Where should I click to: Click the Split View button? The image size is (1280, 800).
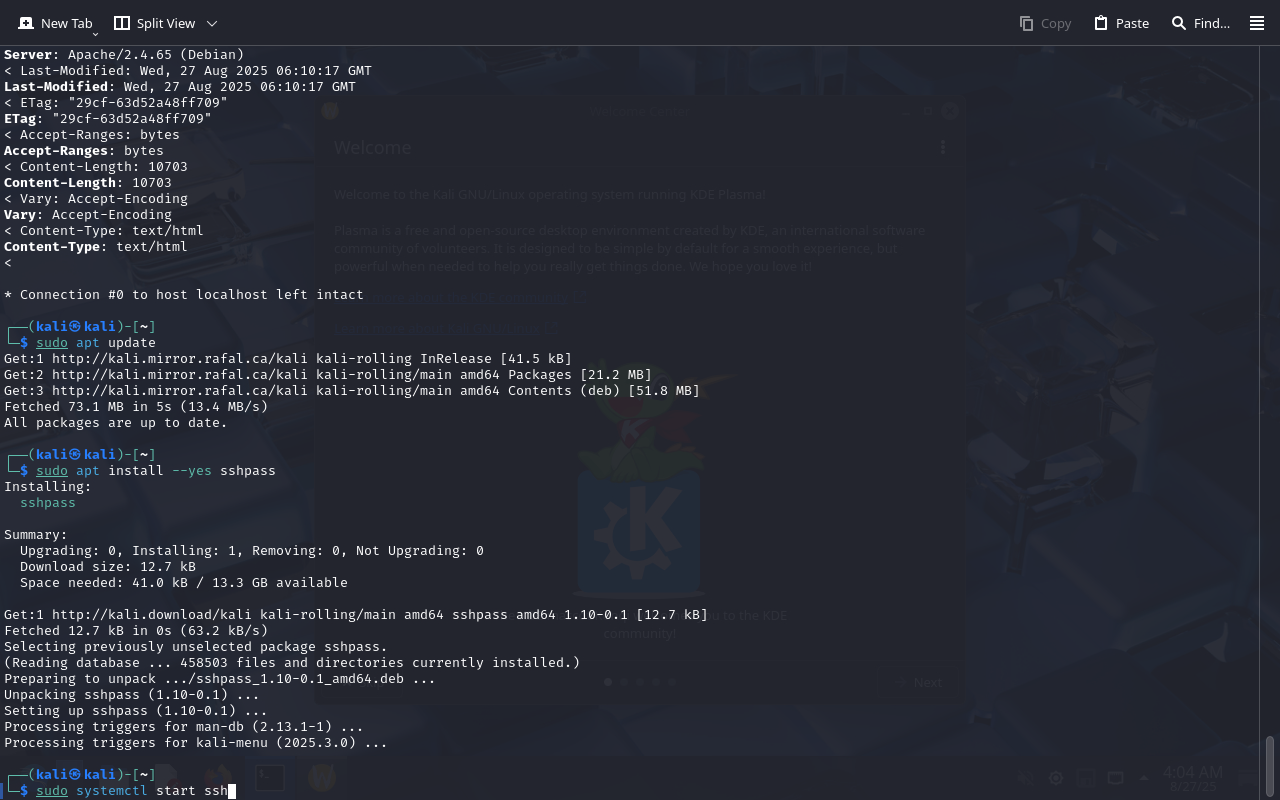(154, 23)
